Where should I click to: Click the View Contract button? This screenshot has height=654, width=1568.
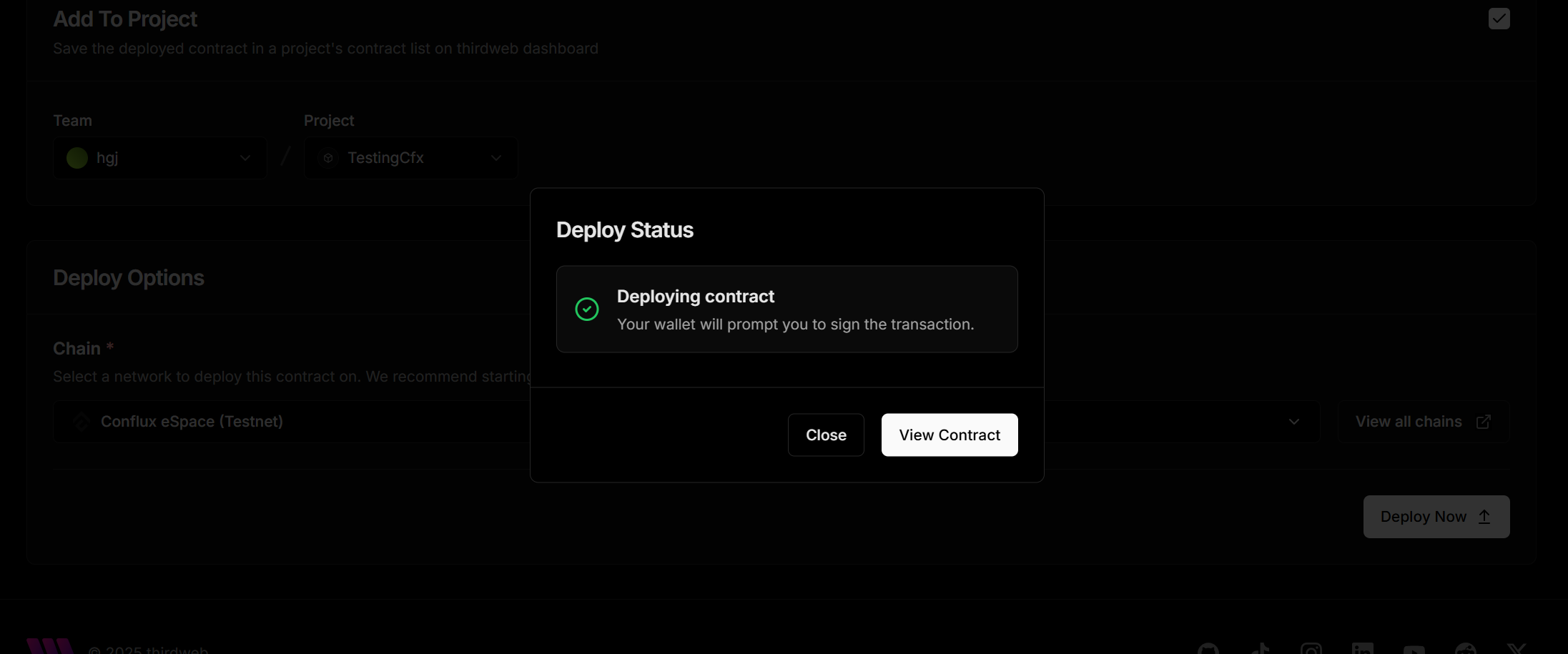coord(950,435)
